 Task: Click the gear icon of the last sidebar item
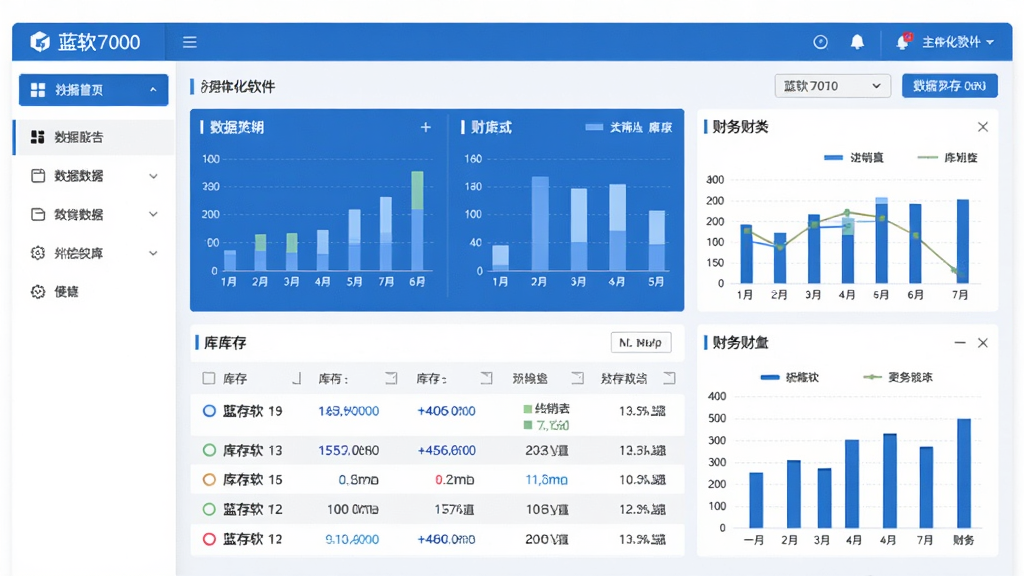(x=38, y=291)
